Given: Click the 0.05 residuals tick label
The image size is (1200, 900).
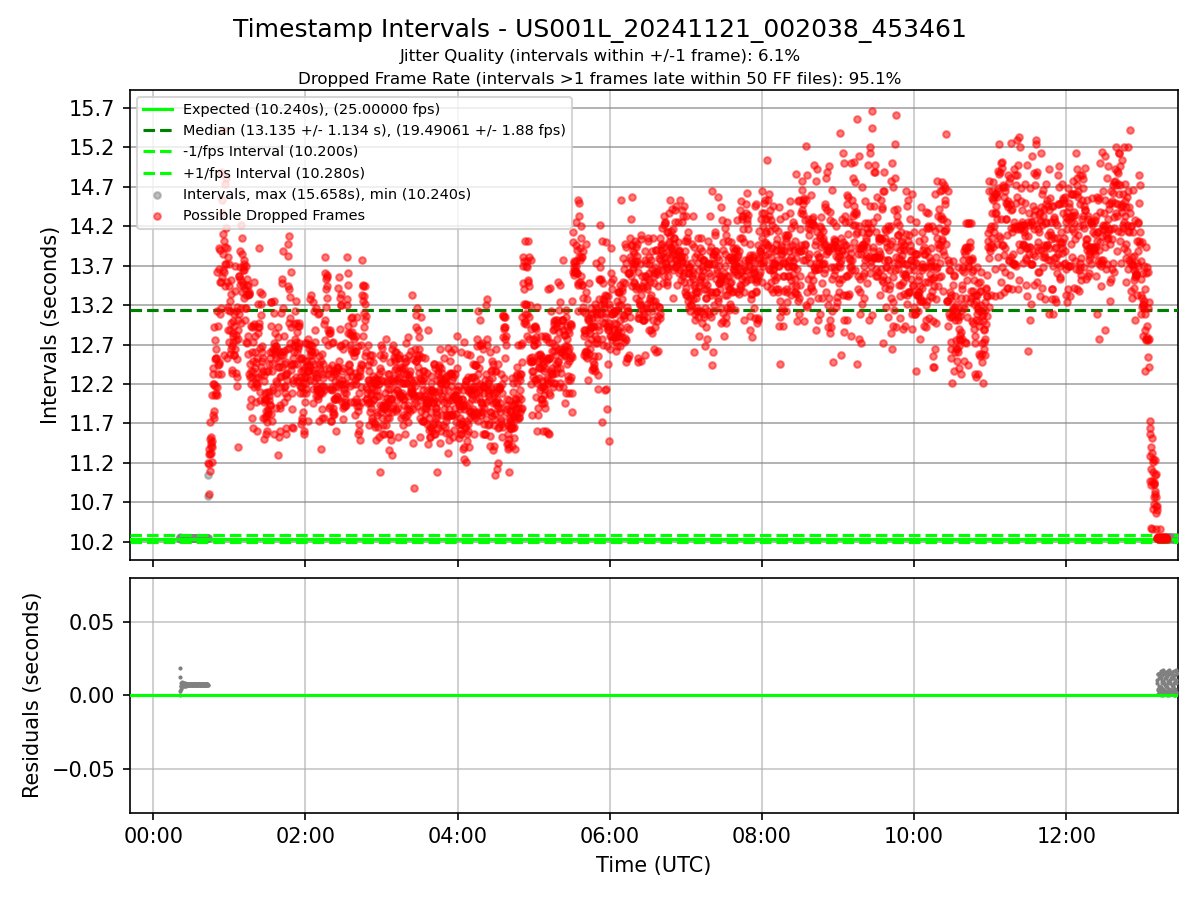Looking at the screenshot, I should coord(93,622).
